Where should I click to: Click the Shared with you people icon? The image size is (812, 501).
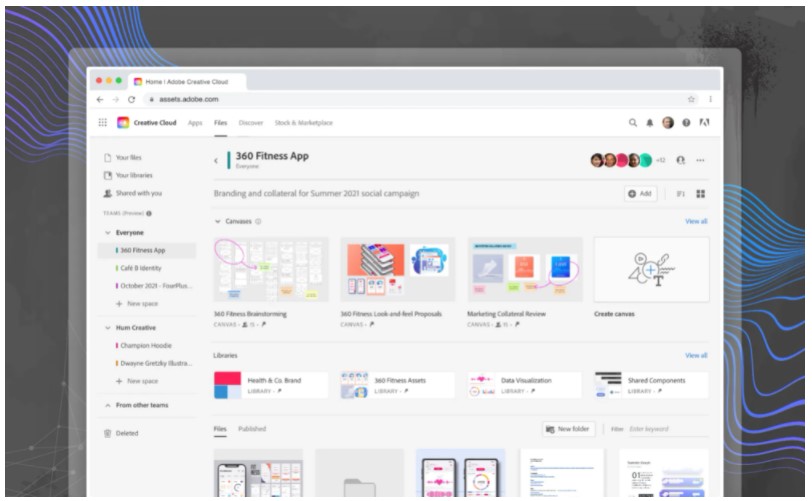pos(107,193)
